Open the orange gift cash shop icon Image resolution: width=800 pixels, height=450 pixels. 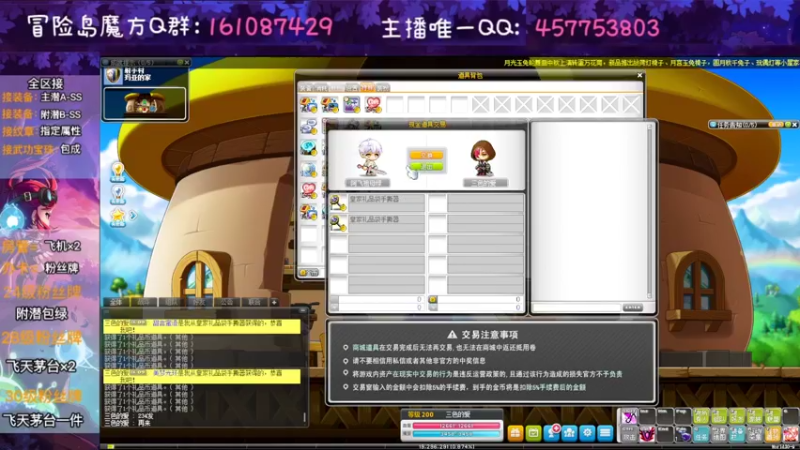coord(515,433)
